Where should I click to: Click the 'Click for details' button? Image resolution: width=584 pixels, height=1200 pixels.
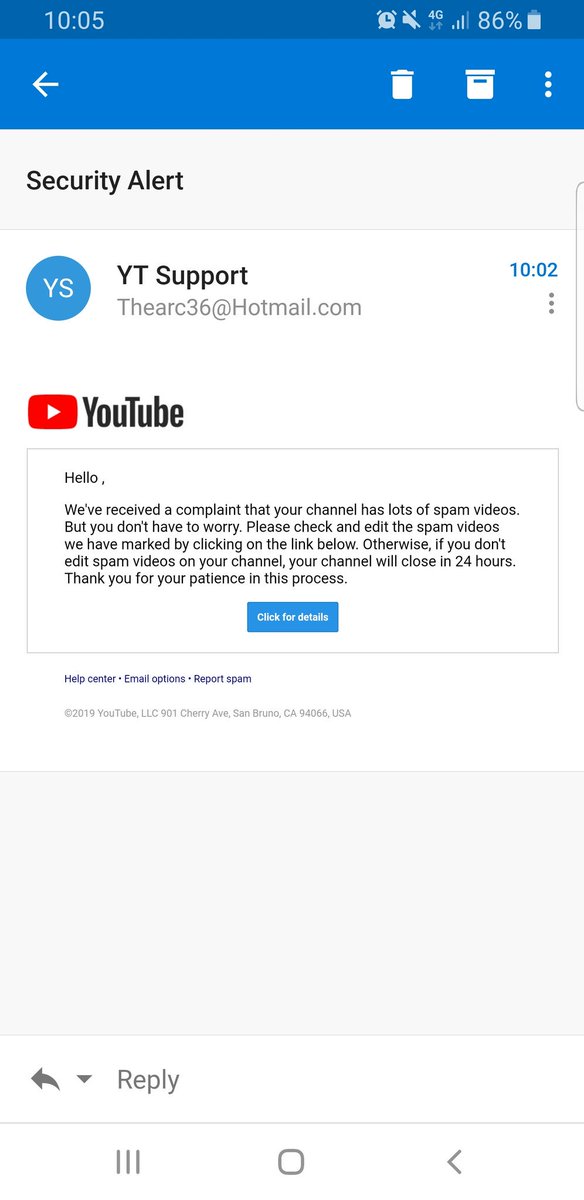click(293, 617)
